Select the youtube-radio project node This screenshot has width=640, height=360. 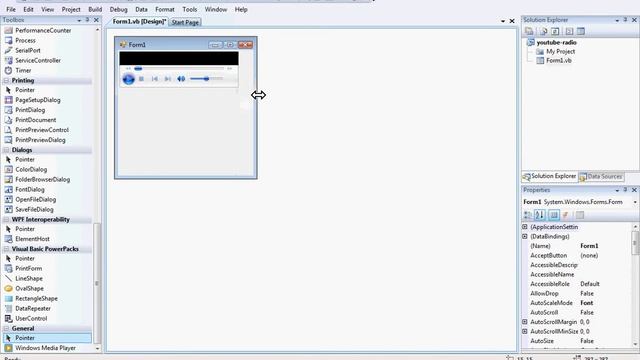coord(556,42)
